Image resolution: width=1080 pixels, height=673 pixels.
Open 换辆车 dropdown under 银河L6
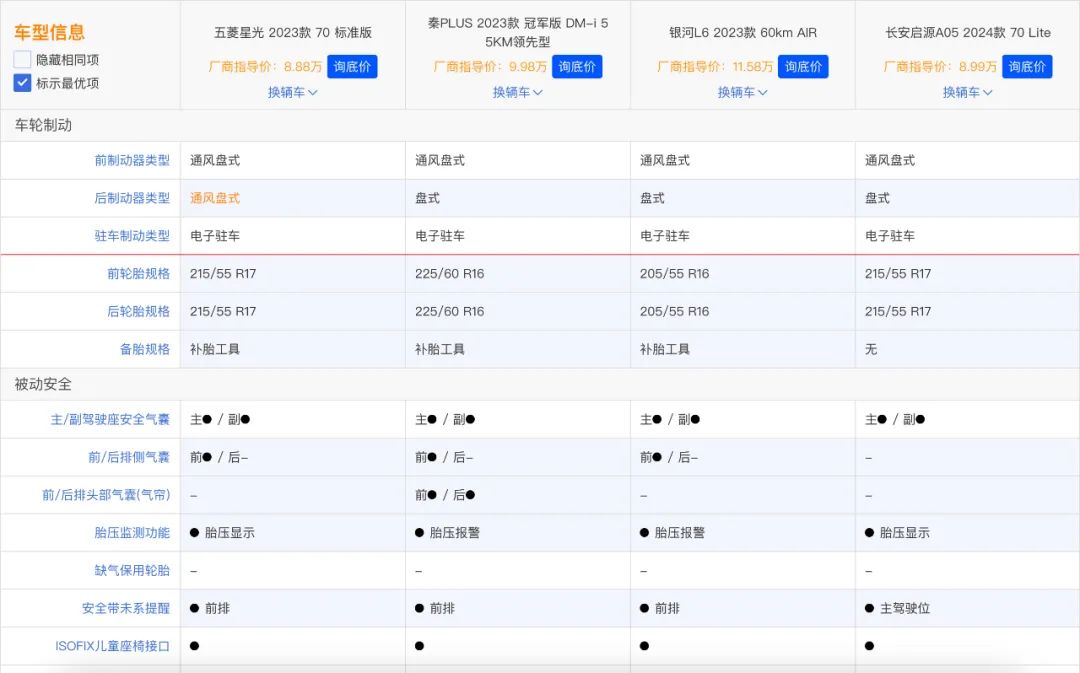(x=742, y=92)
